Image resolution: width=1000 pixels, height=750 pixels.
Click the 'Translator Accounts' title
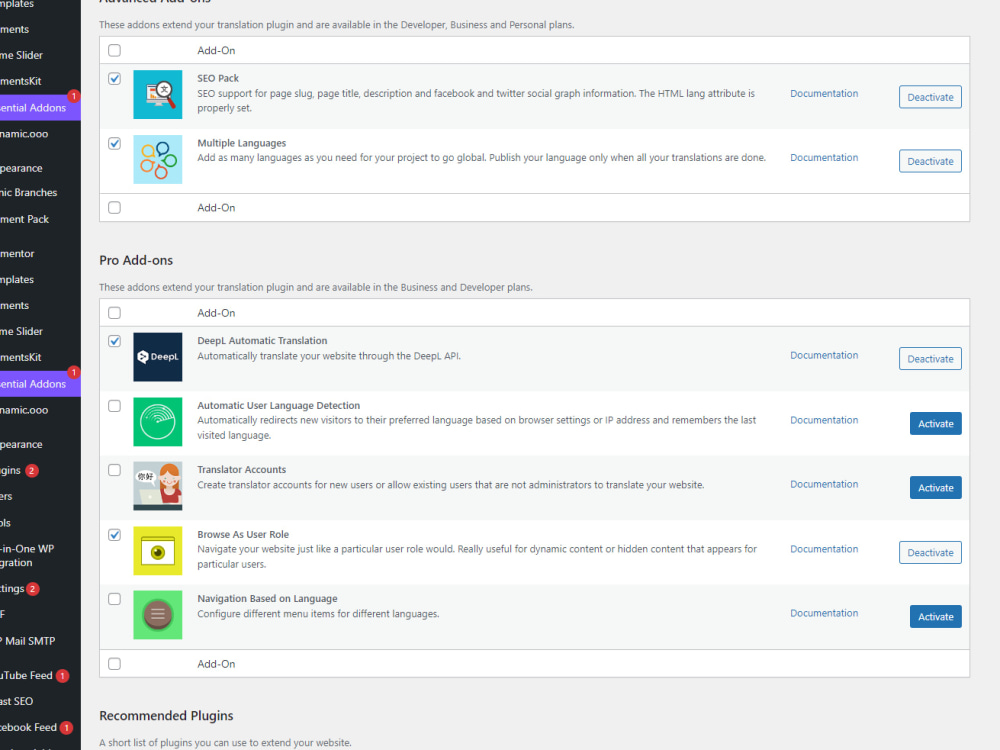[x=241, y=470]
